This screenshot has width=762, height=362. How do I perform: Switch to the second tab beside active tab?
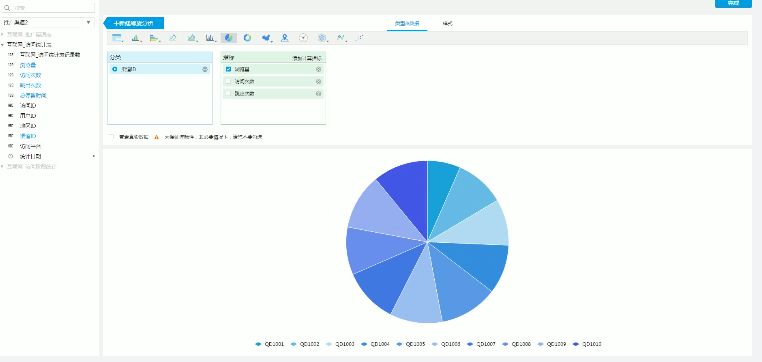click(x=448, y=23)
